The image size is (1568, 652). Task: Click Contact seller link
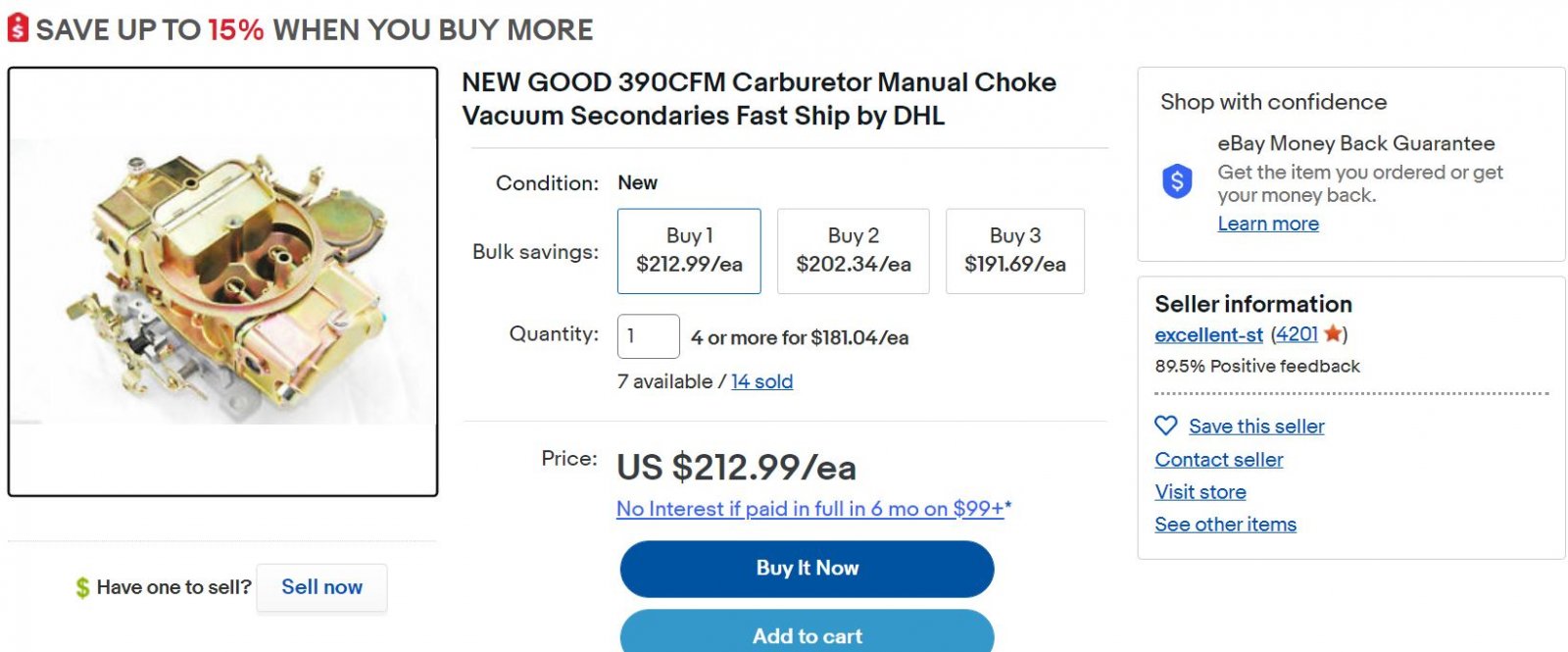1218,459
